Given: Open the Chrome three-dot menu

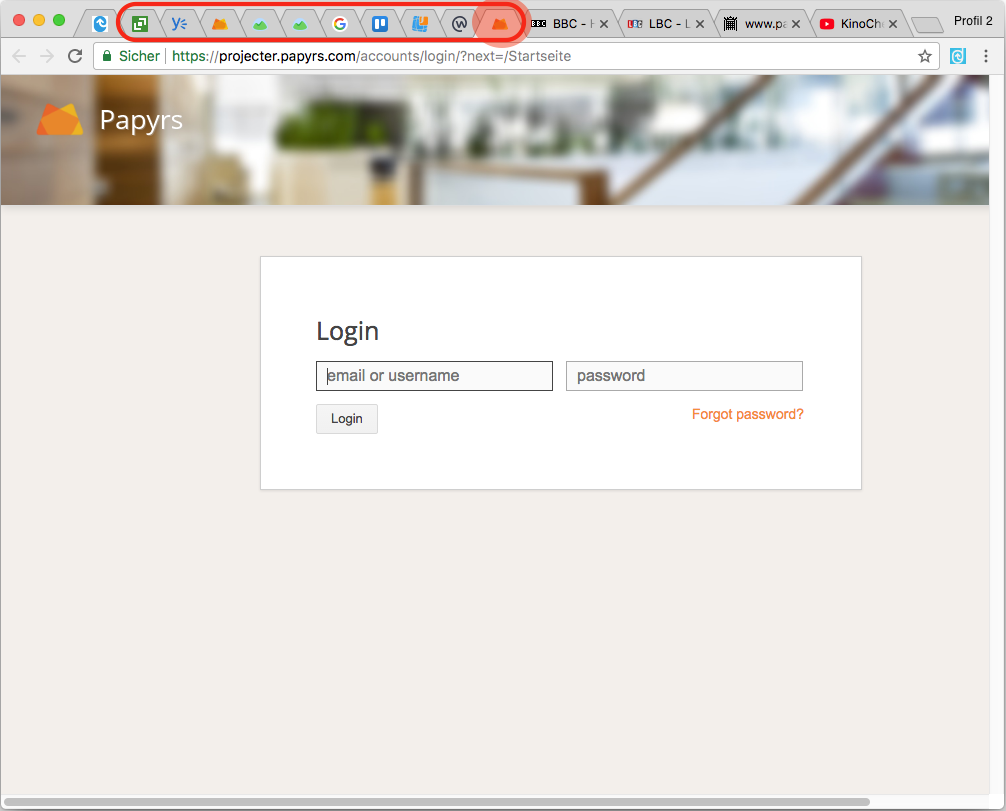Looking at the screenshot, I should (x=986, y=56).
